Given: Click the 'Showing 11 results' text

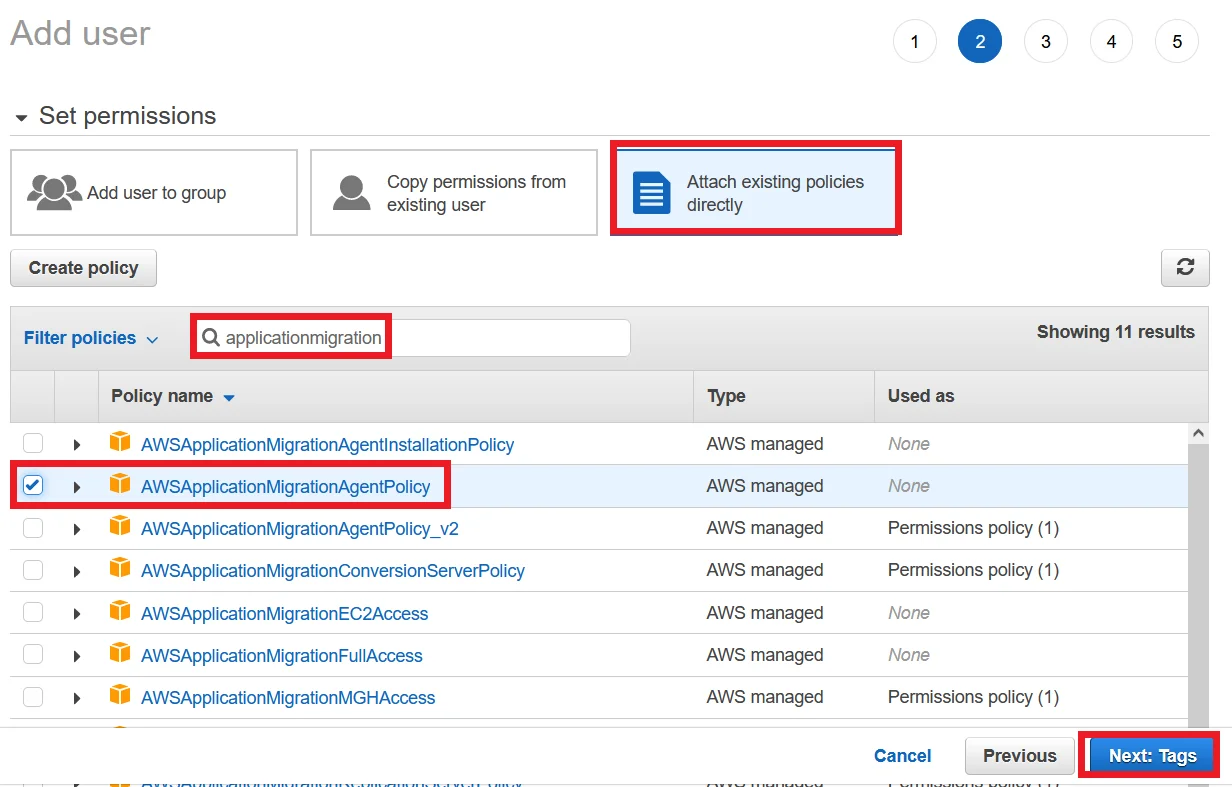Looking at the screenshot, I should [1115, 332].
